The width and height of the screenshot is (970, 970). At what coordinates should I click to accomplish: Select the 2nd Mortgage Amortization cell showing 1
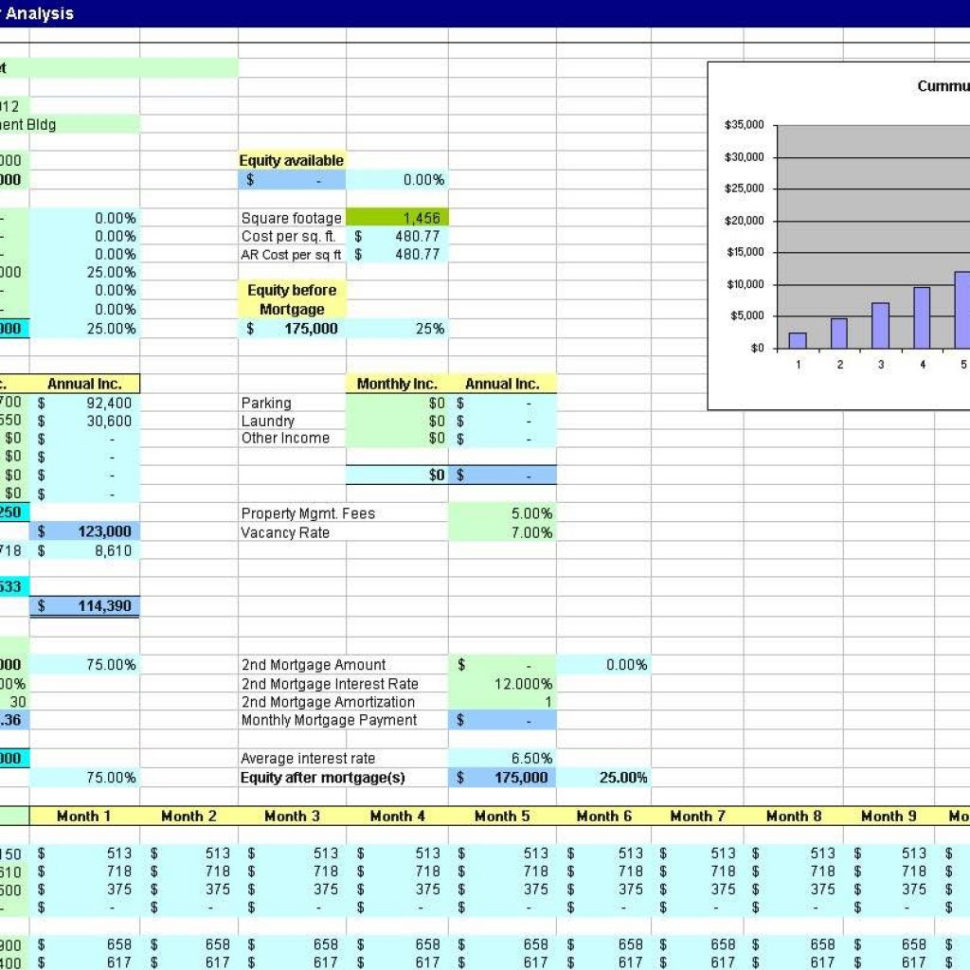pyautogui.click(x=501, y=701)
